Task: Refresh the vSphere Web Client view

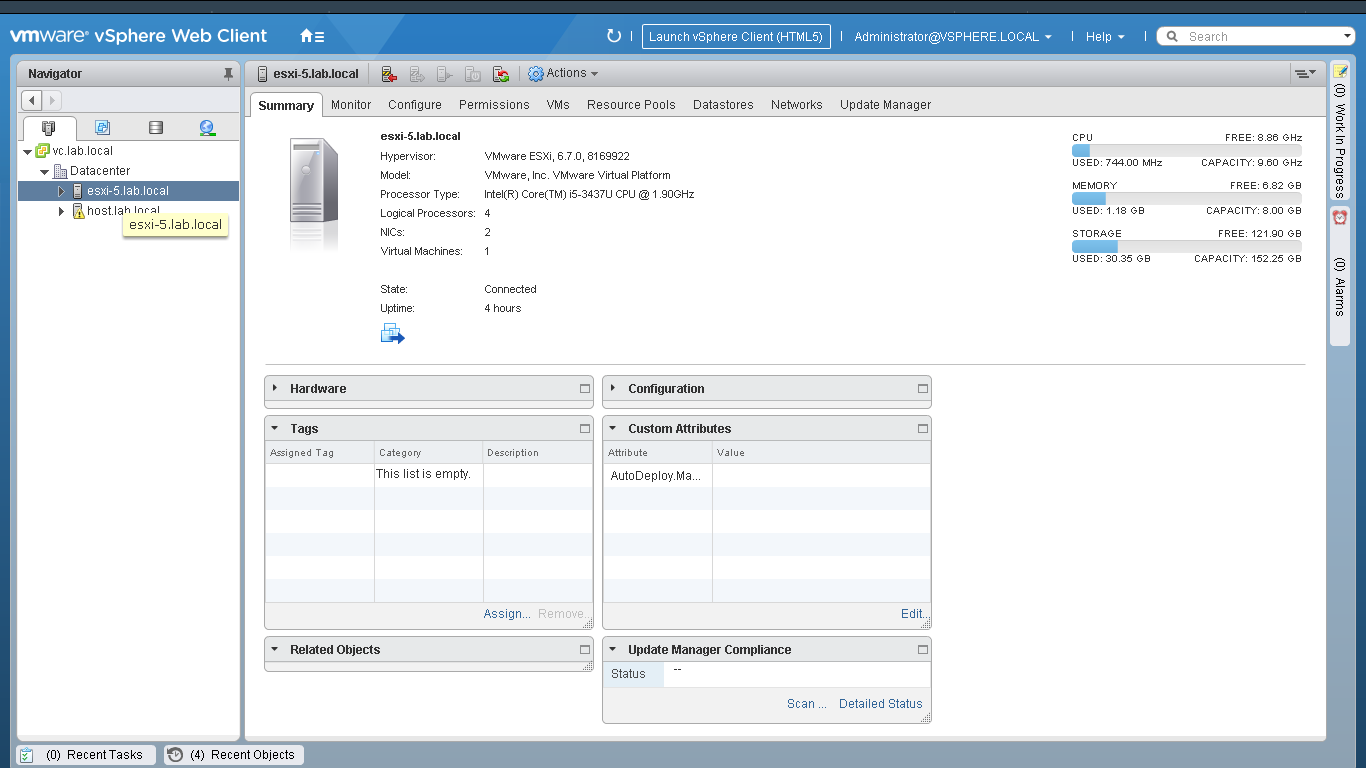Action: point(614,37)
